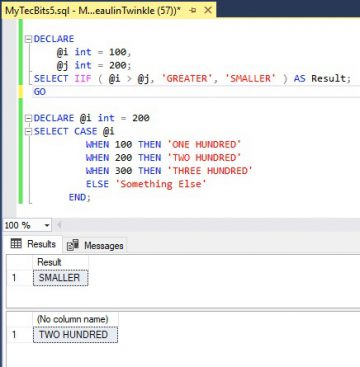Select the TWO HUNDRED result cell

75,335
